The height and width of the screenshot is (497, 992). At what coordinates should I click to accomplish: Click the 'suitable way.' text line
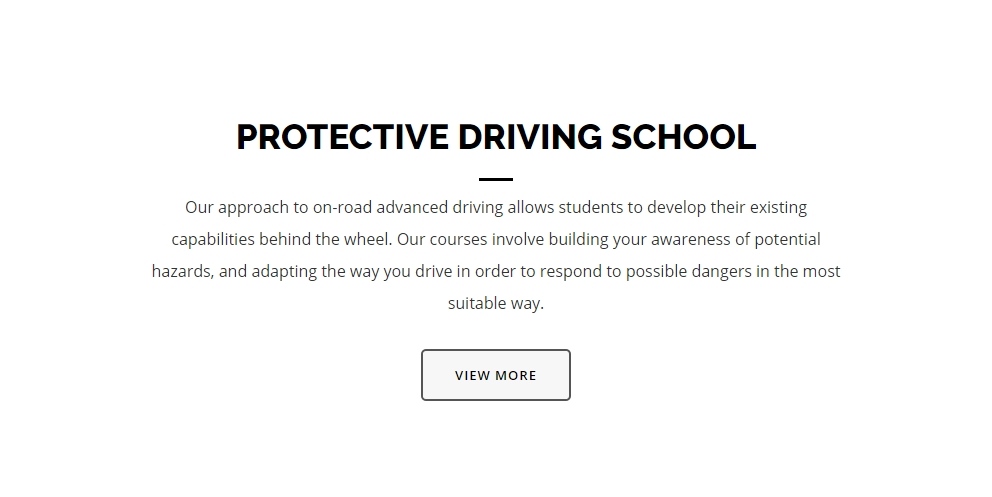coord(496,304)
